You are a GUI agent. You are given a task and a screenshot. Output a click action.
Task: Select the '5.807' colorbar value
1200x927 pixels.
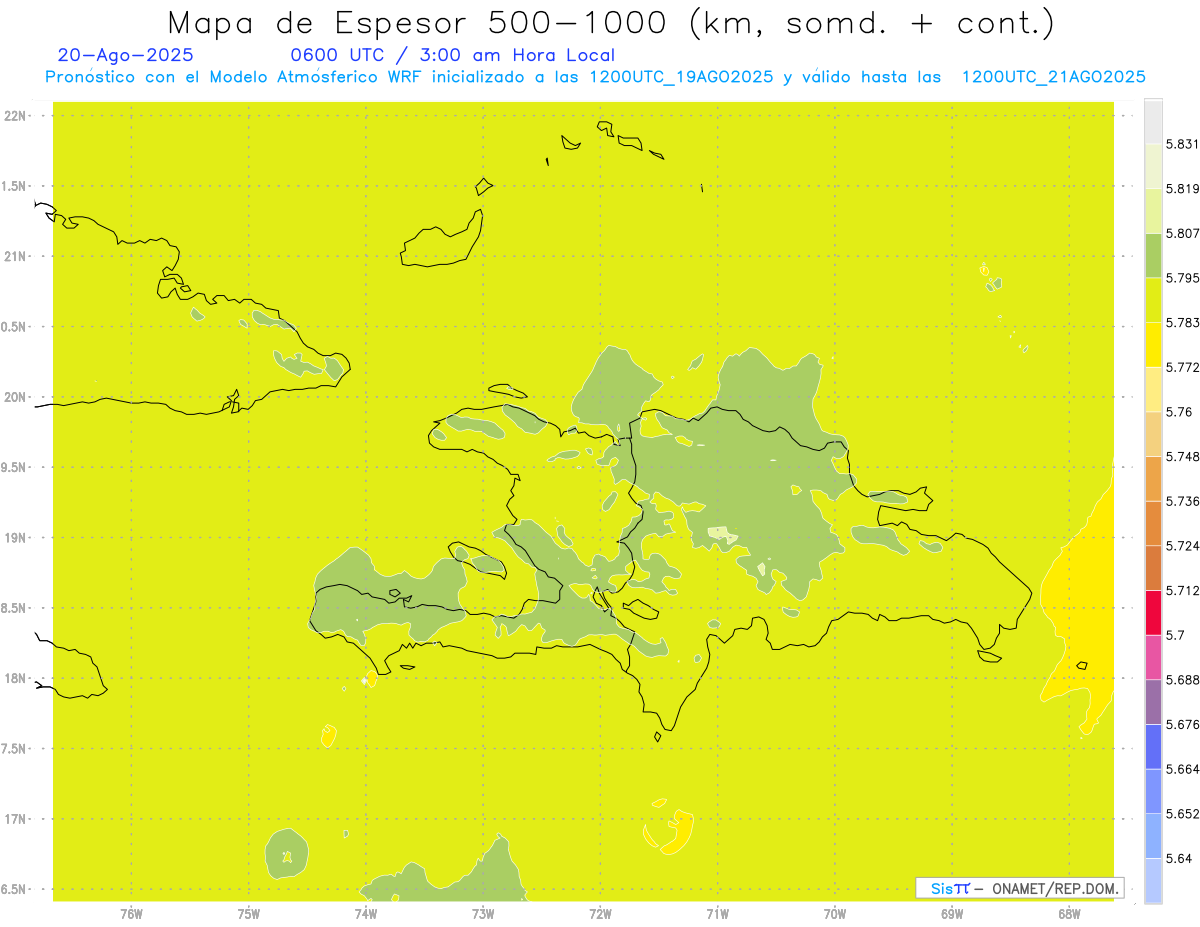tap(1182, 233)
